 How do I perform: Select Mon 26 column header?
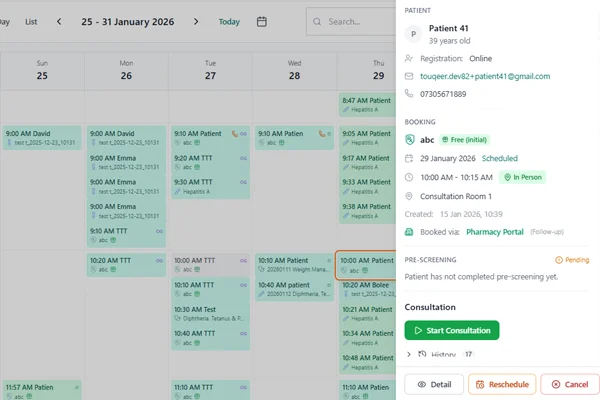[126, 71]
